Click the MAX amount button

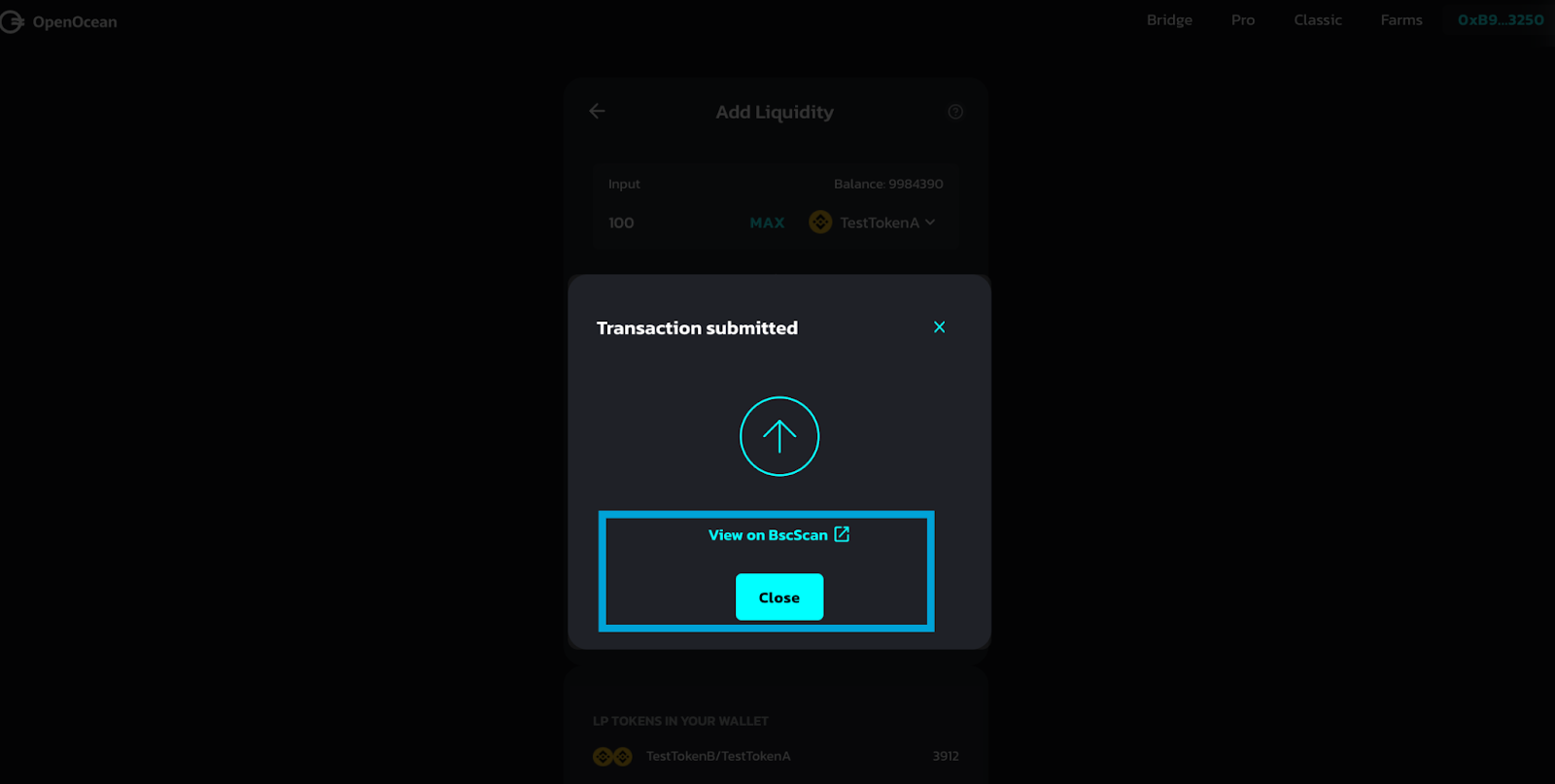(x=767, y=222)
